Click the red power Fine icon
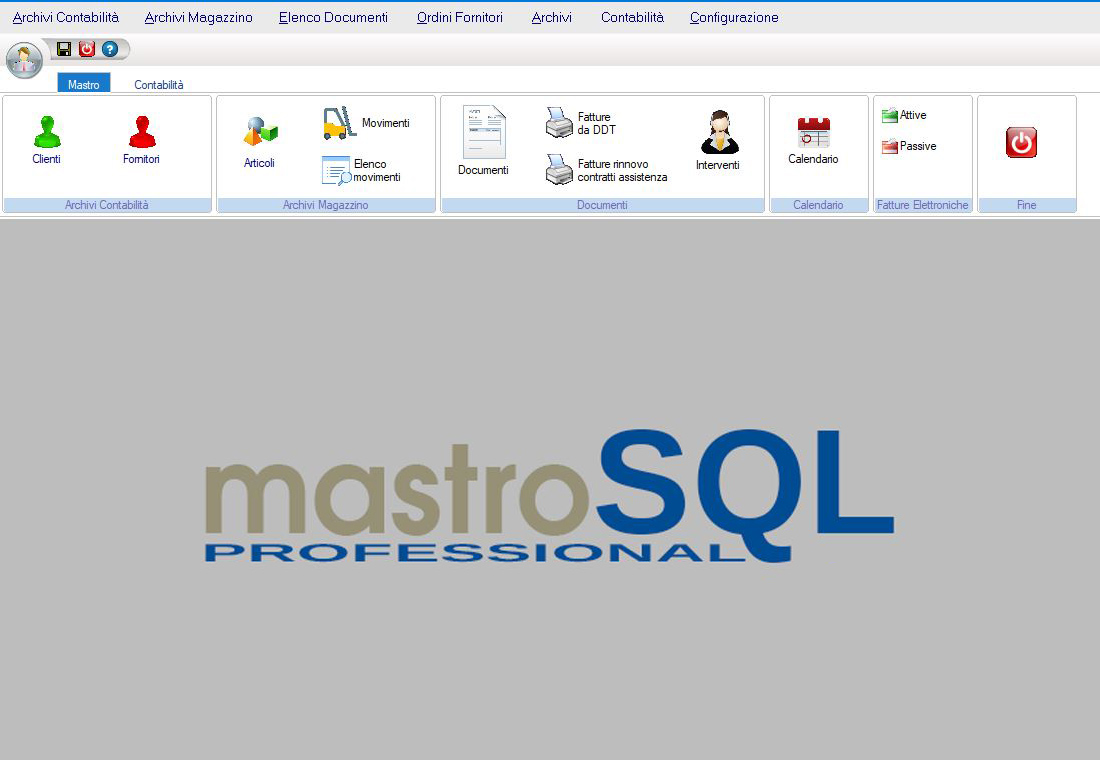 [1021, 142]
